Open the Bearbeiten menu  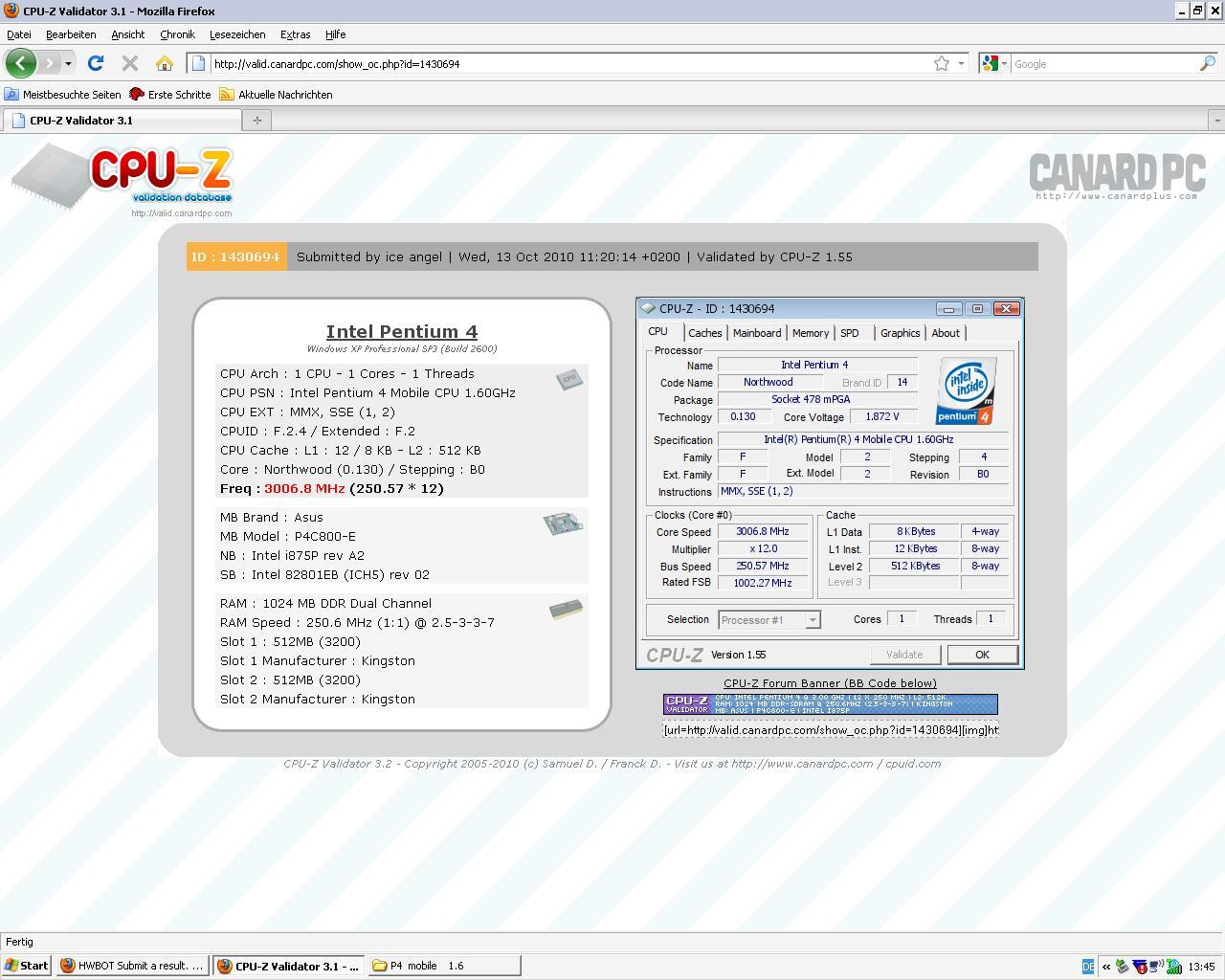pos(71,34)
